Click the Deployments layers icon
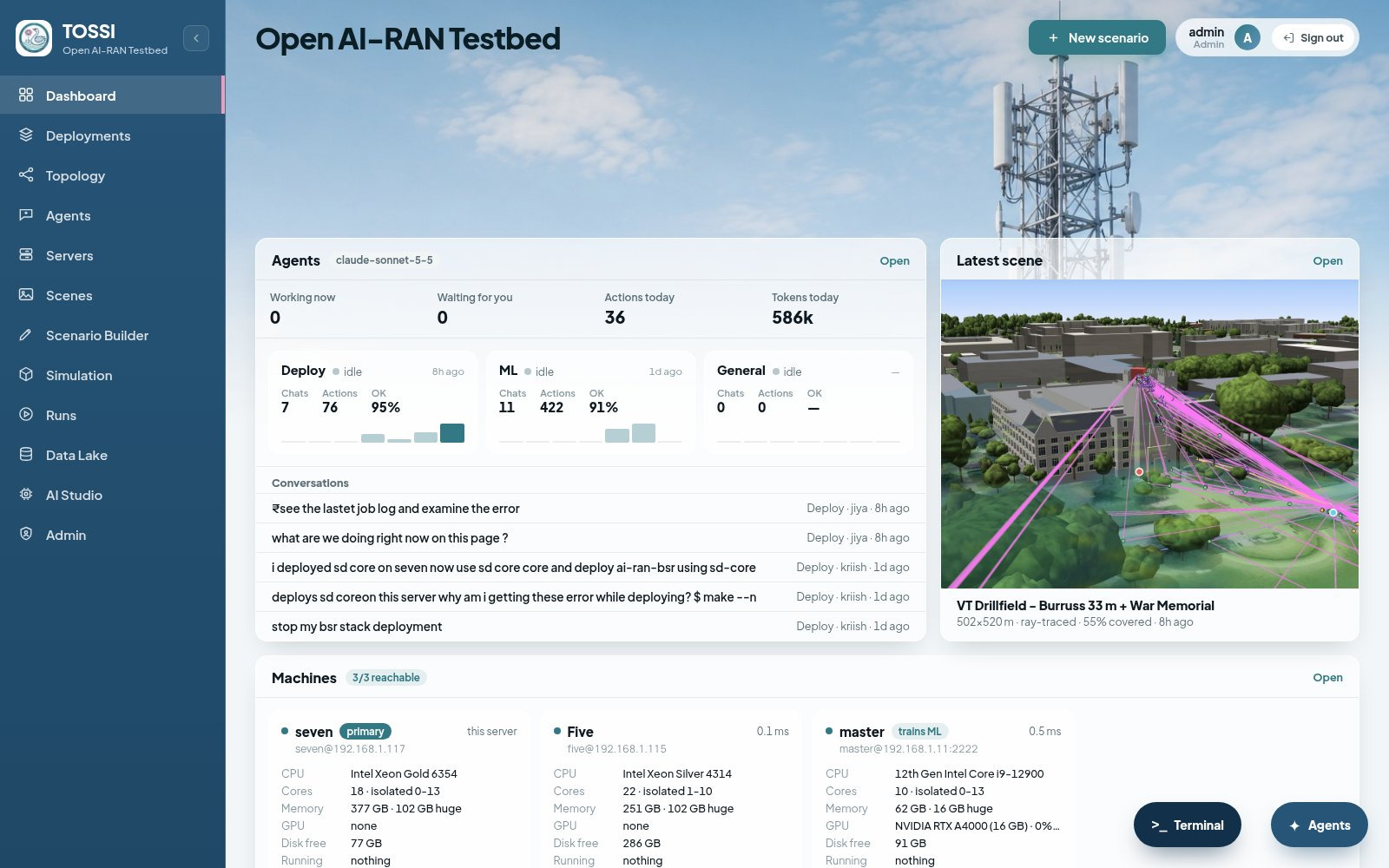The image size is (1389, 868). click(x=26, y=135)
